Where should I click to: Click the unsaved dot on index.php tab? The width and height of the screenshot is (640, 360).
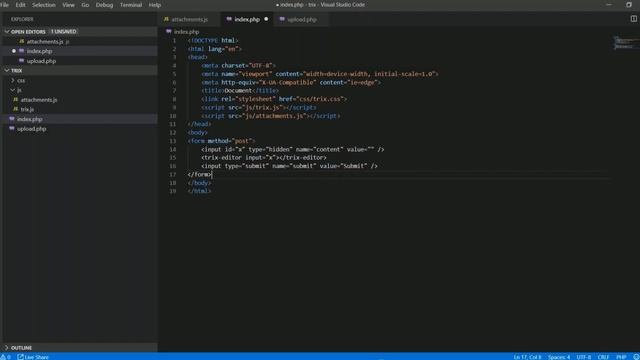pyautogui.click(x=266, y=19)
